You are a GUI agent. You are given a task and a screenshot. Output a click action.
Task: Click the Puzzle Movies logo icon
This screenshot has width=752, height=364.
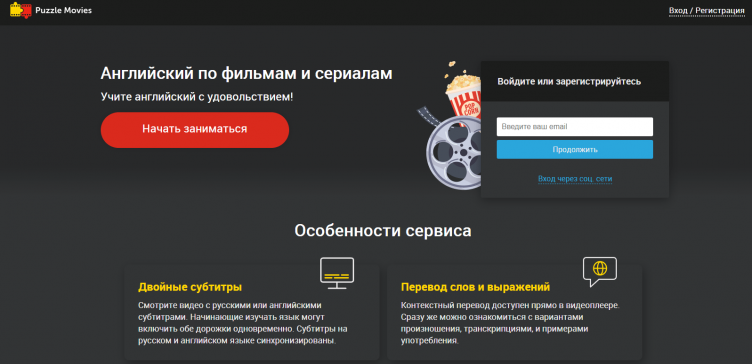tap(21, 10)
